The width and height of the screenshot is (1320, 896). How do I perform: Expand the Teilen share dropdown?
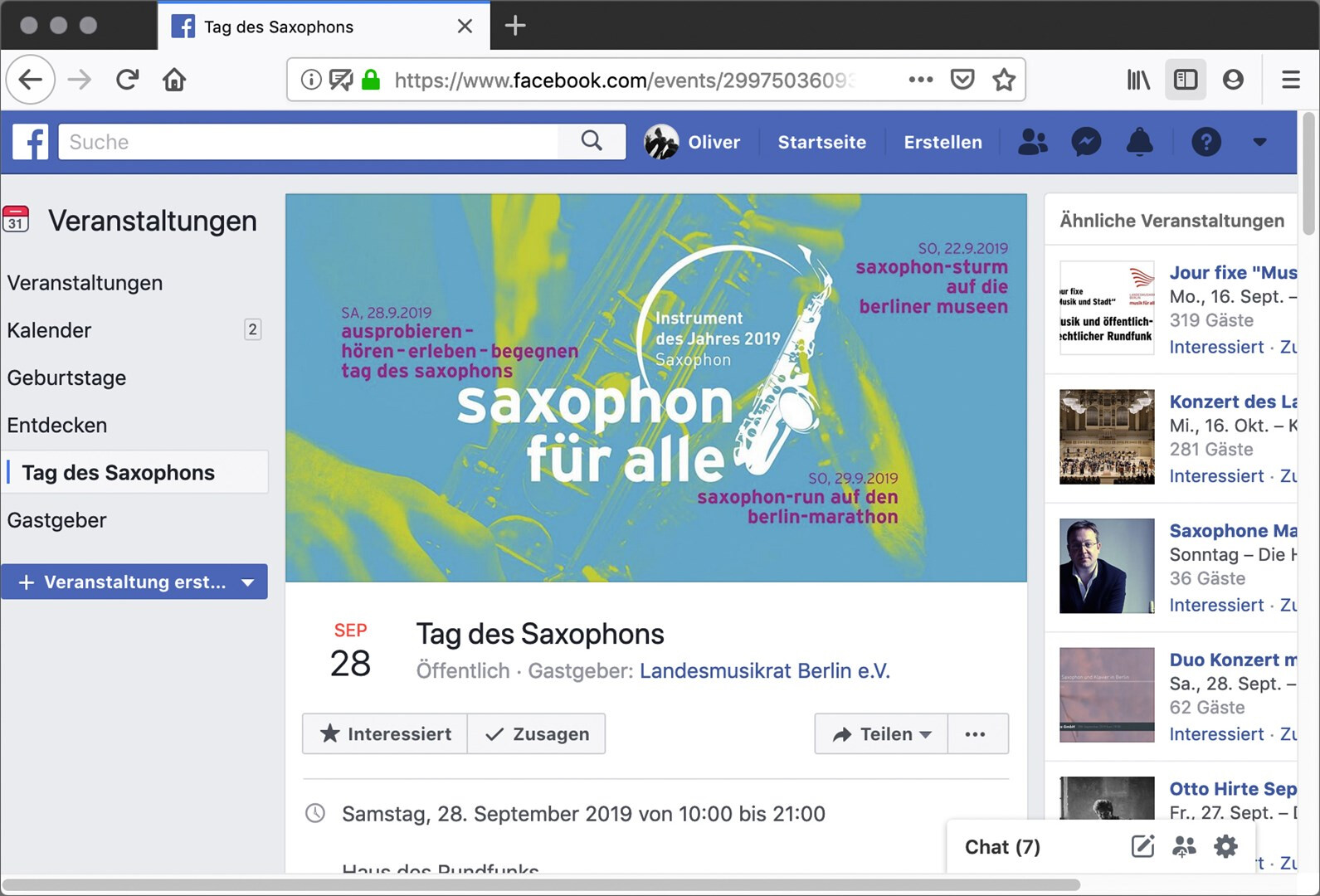click(881, 734)
